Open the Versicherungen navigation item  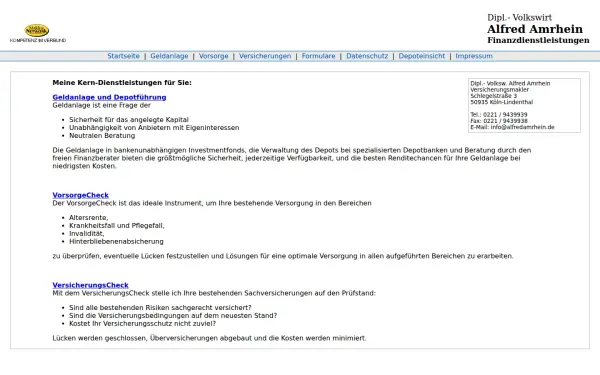click(x=265, y=56)
